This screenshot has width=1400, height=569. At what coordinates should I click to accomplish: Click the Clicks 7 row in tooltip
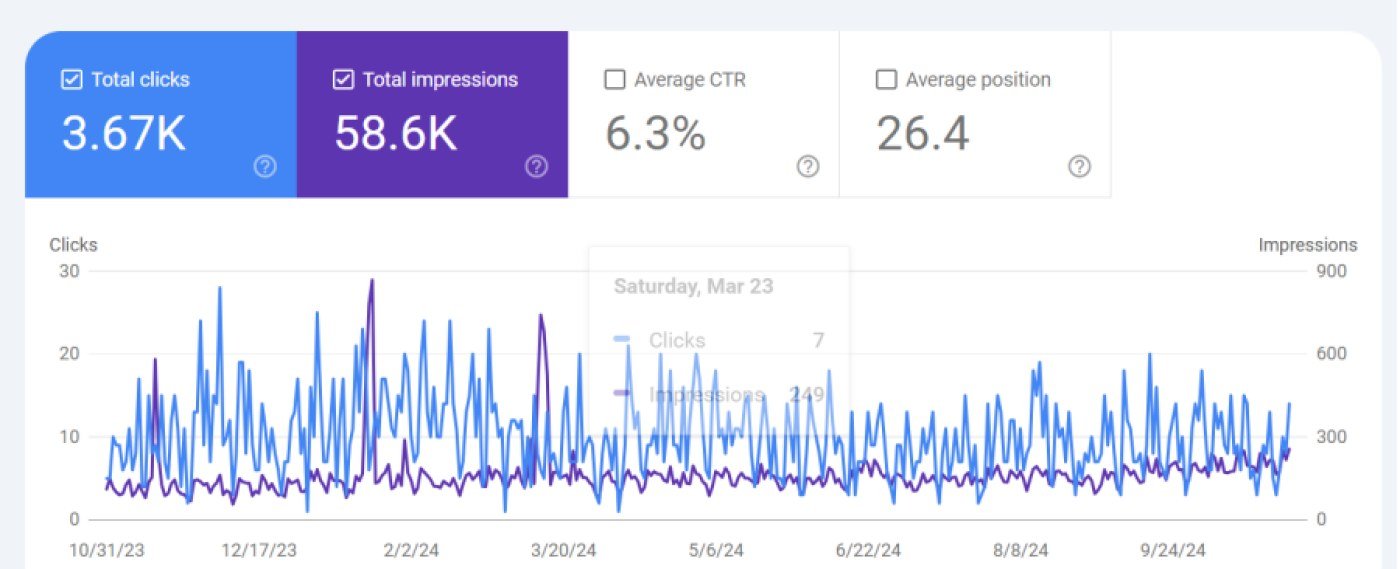[x=719, y=340]
